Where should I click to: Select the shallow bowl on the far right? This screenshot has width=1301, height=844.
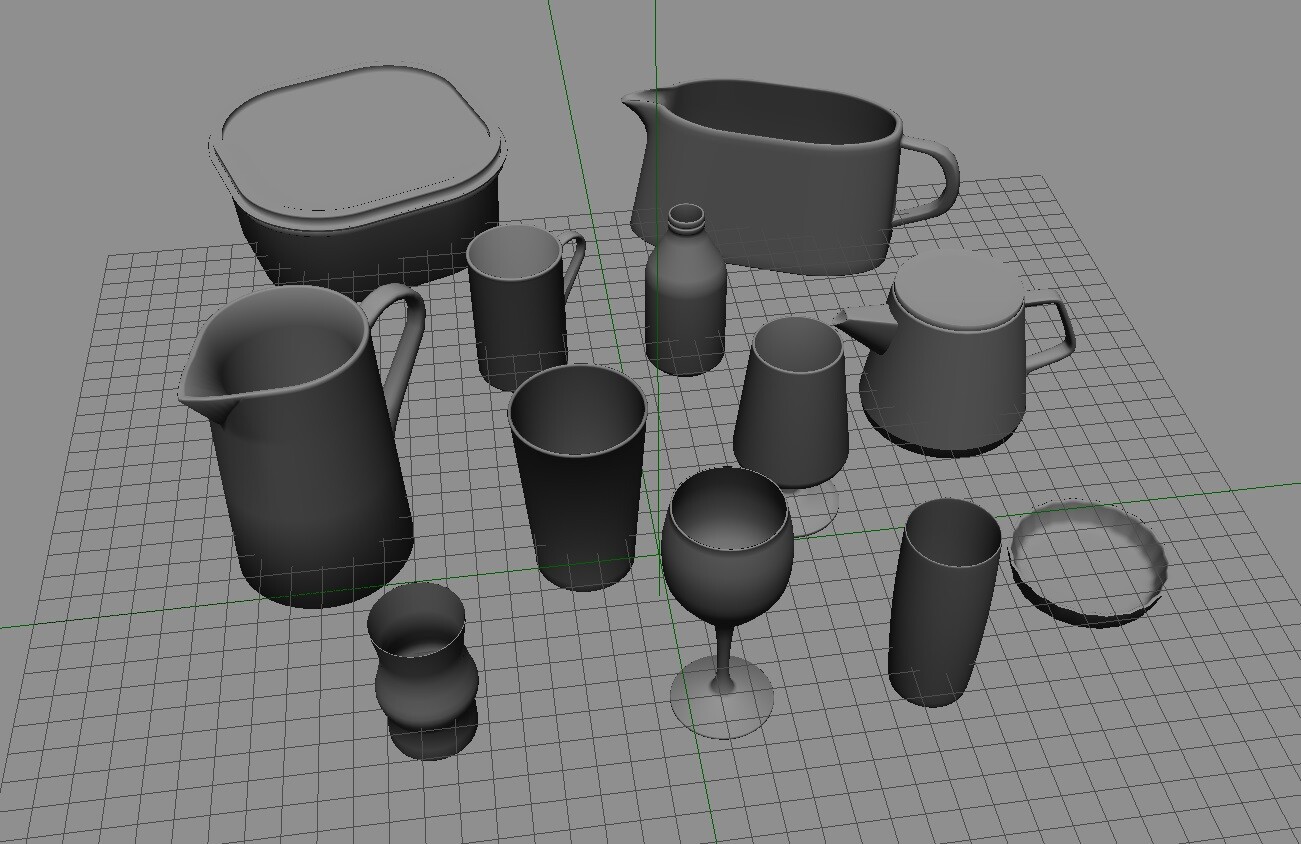pyautogui.click(x=1090, y=555)
